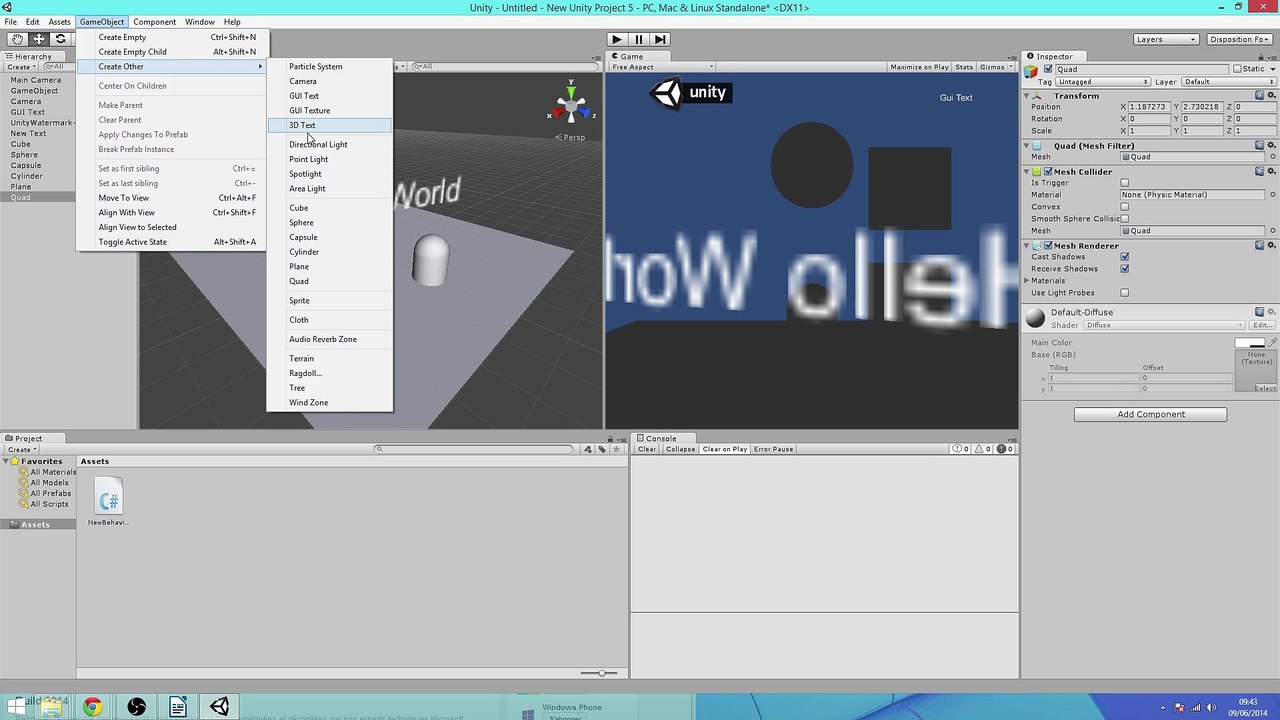Open the Gizmos dropdown in Game view
Viewport: 1280px width, 720px height.
(995, 67)
